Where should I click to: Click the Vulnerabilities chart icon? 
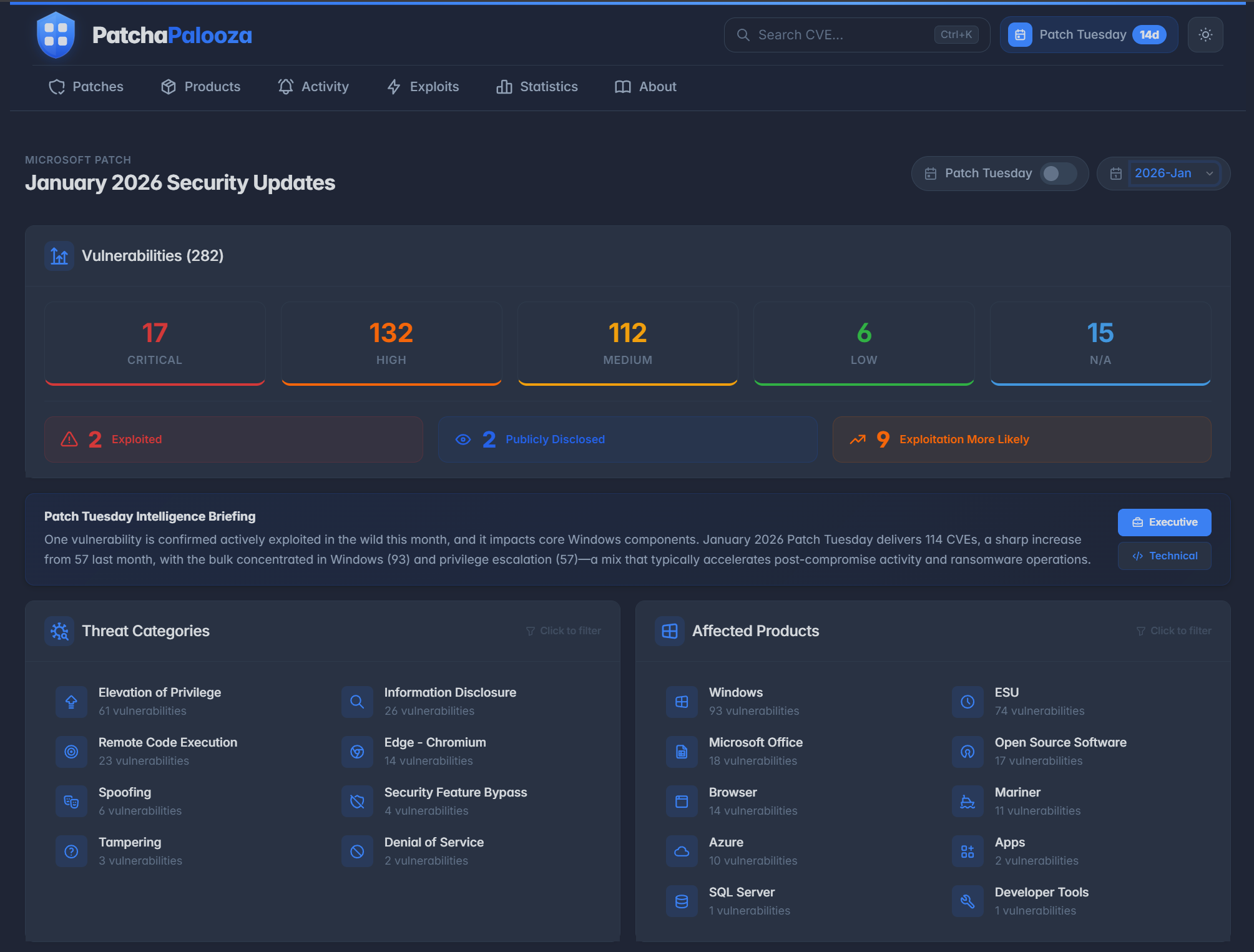pos(59,256)
